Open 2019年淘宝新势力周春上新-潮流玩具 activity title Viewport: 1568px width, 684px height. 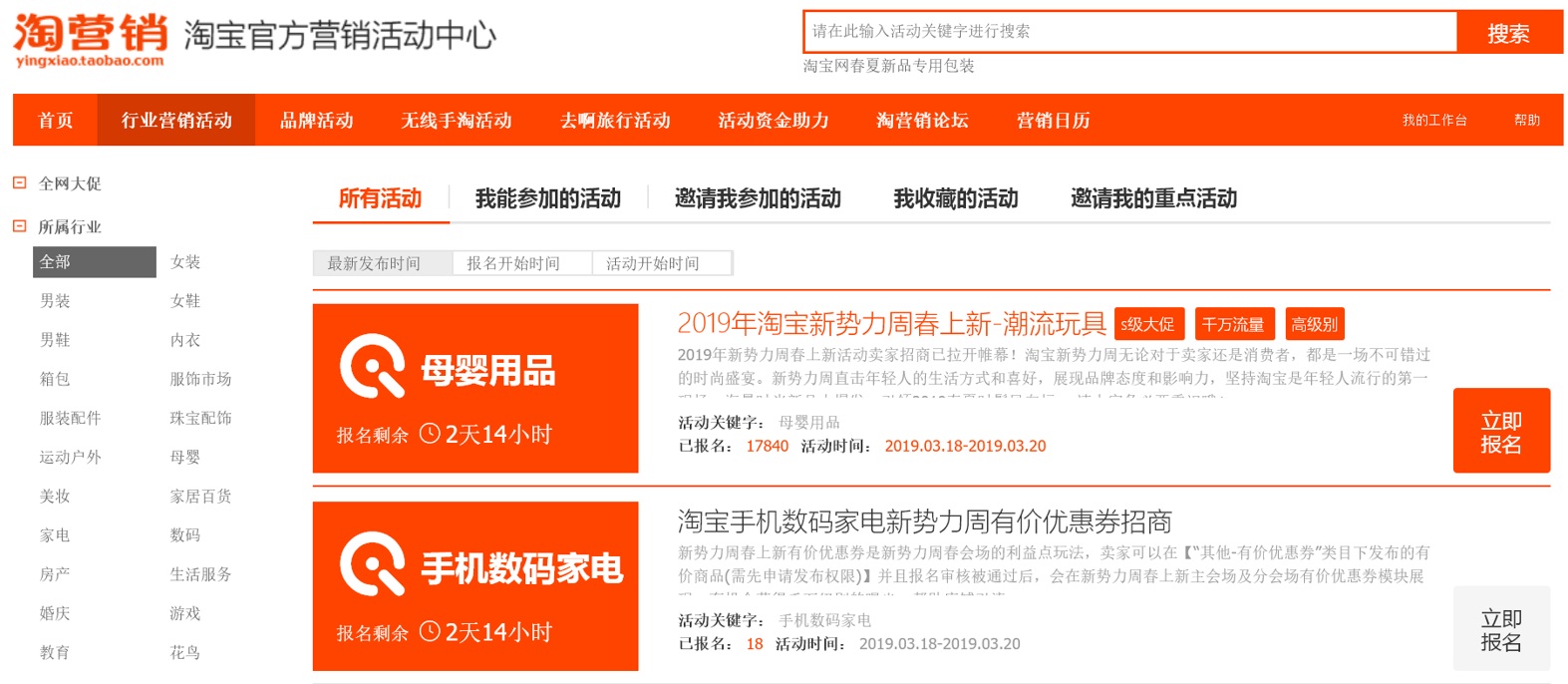(x=892, y=323)
